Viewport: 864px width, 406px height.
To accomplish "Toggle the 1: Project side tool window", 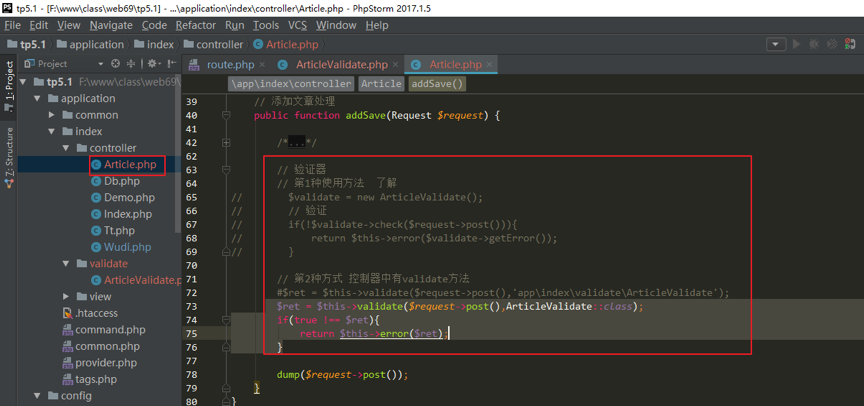I will (9, 86).
